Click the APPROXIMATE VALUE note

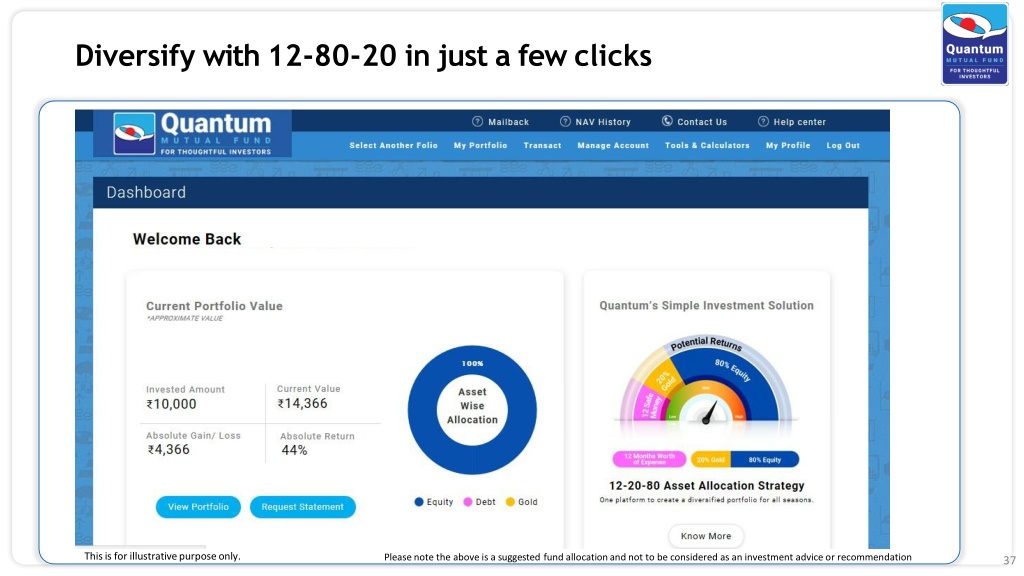(x=185, y=319)
